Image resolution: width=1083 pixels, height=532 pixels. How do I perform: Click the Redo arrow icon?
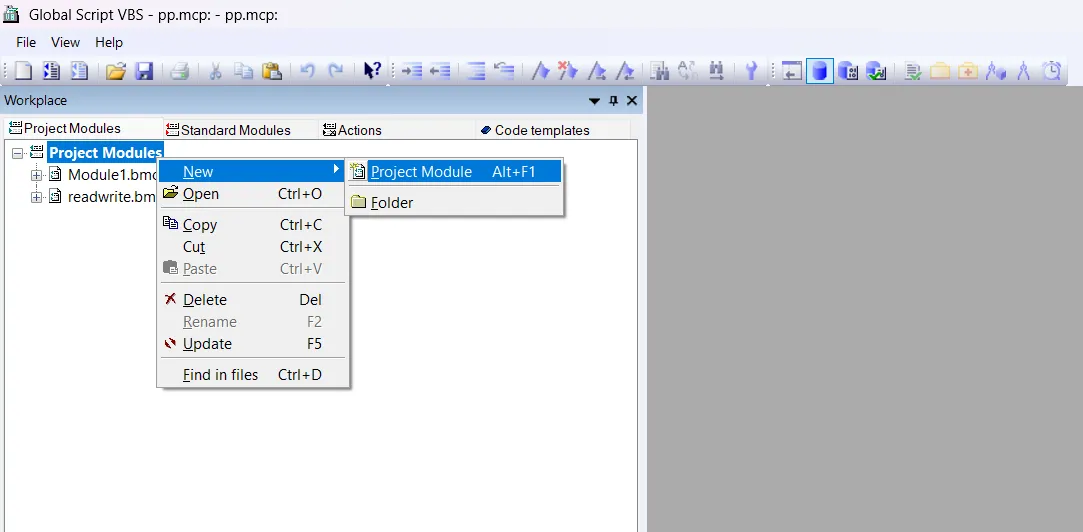pyautogui.click(x=336, y=70)
